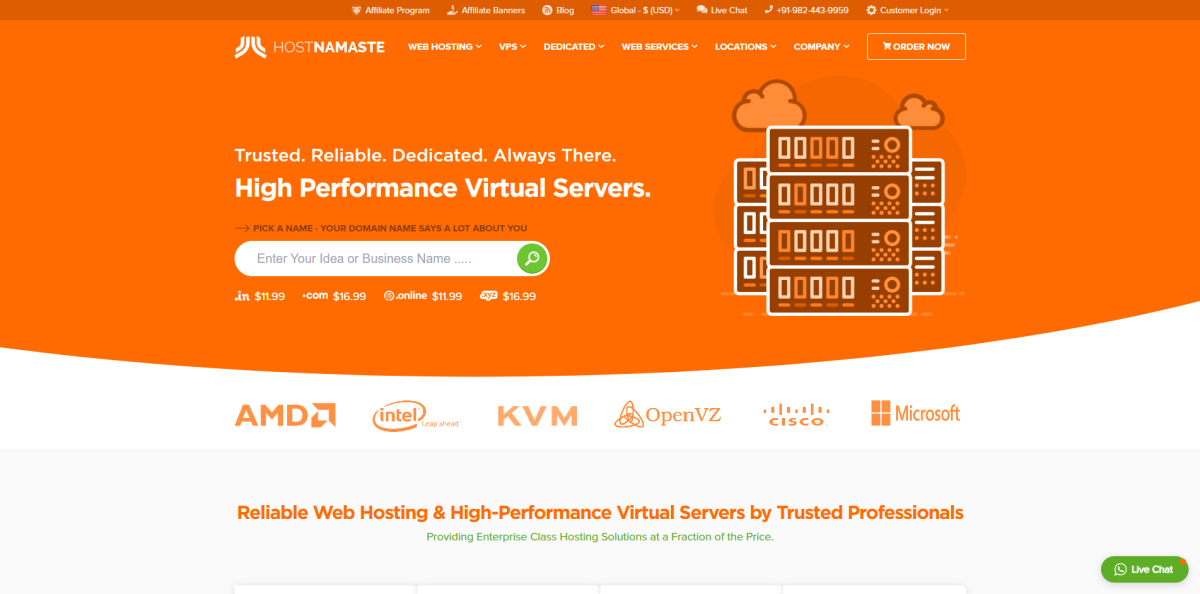Viewport: 1200px width, 594px height.
Task: Click the Intel logo
Action: click(x=415, y=416)
